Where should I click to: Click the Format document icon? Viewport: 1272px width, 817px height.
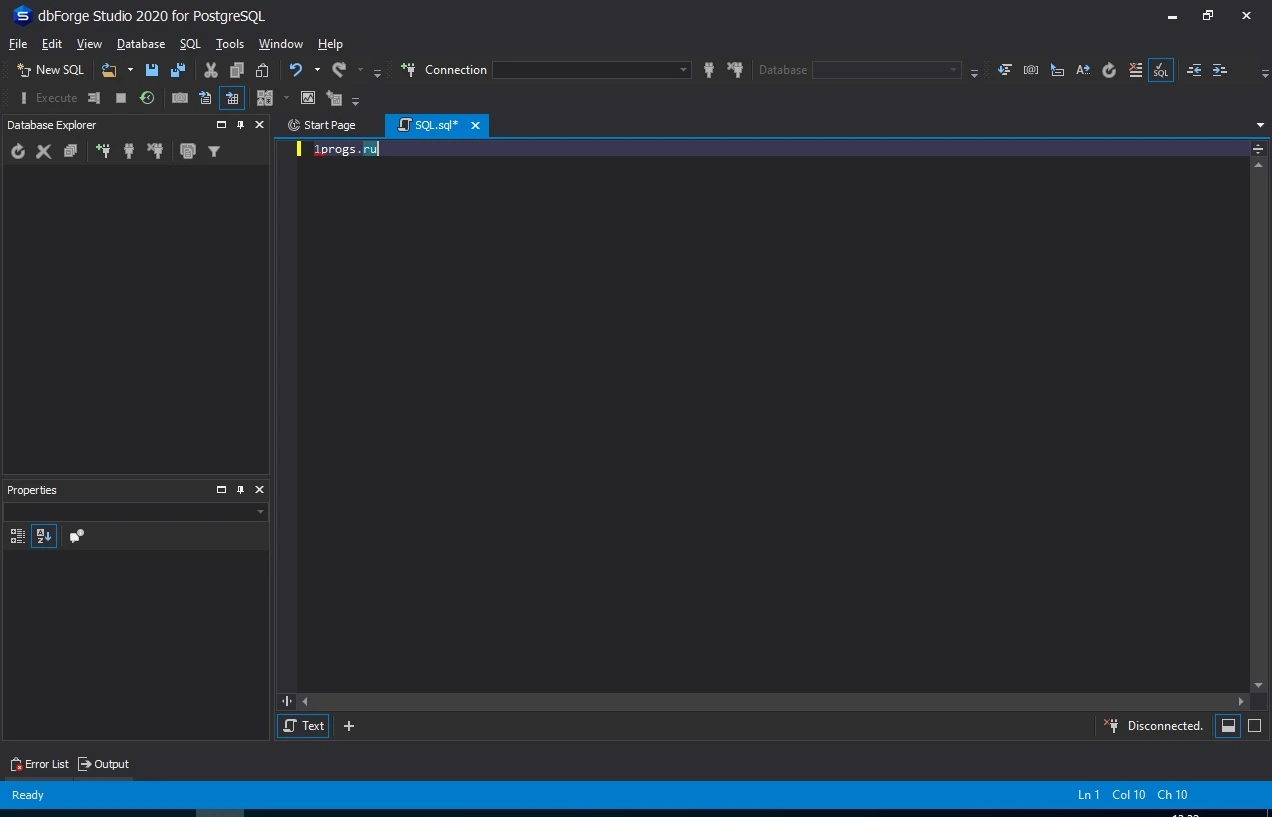[1005, 70]
